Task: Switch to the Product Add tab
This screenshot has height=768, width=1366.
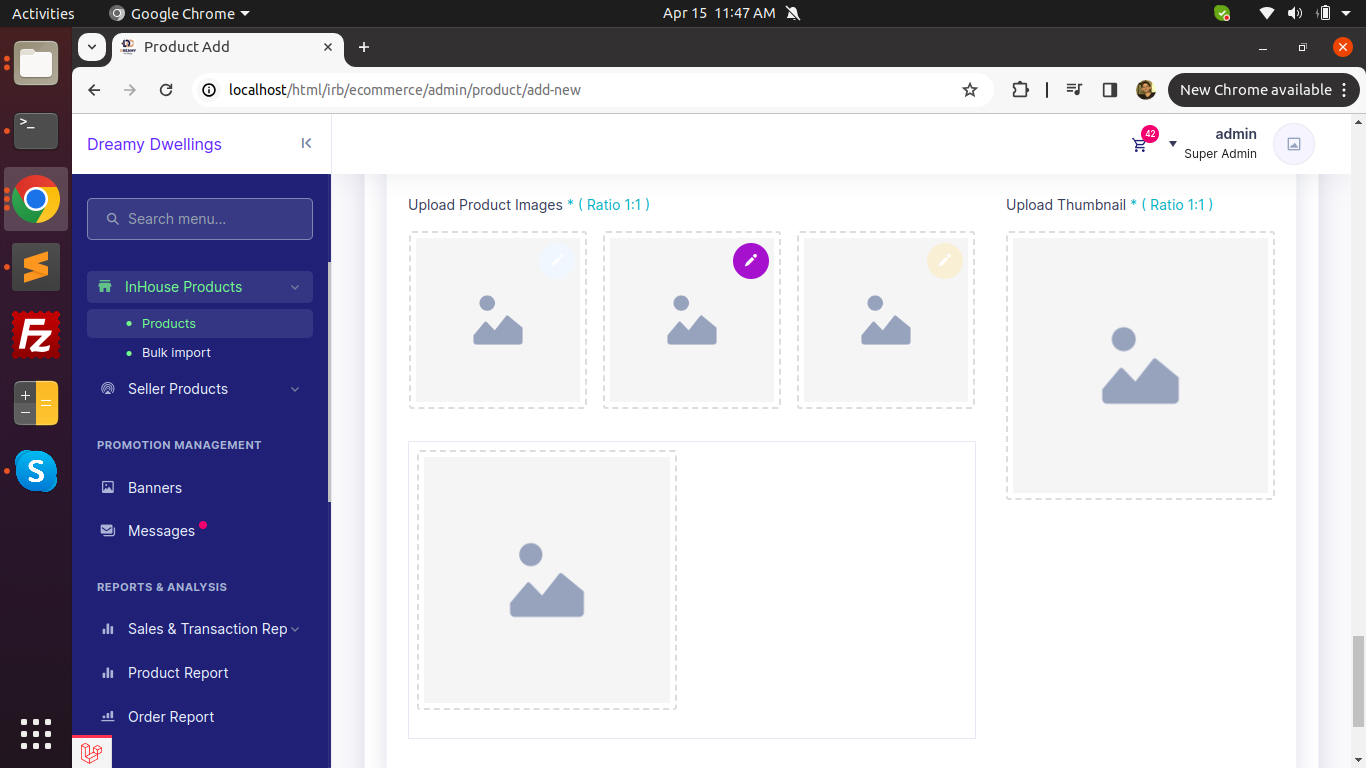Action: pos(228,47)
